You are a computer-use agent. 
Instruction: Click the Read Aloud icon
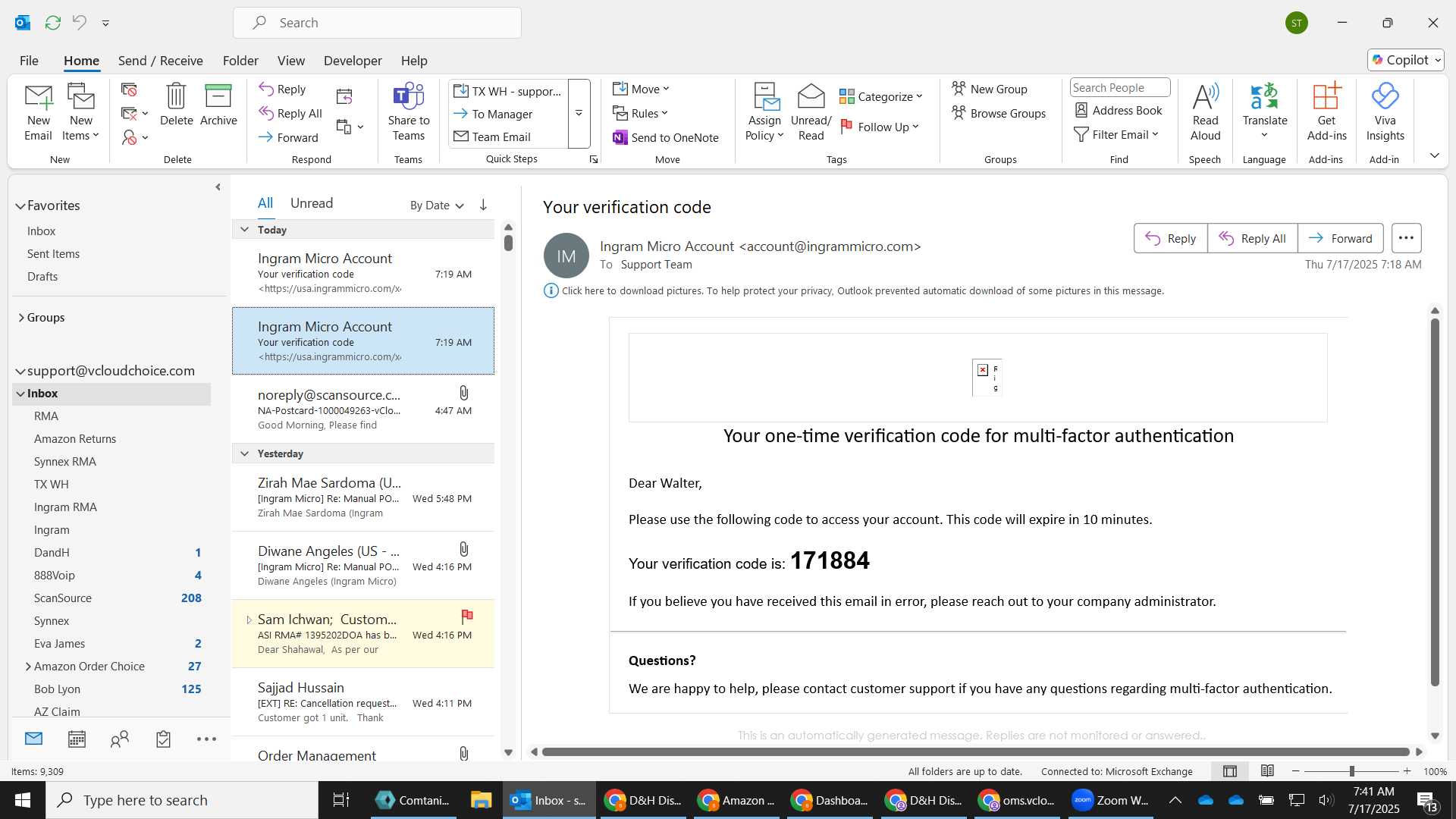pos(1205,112)
